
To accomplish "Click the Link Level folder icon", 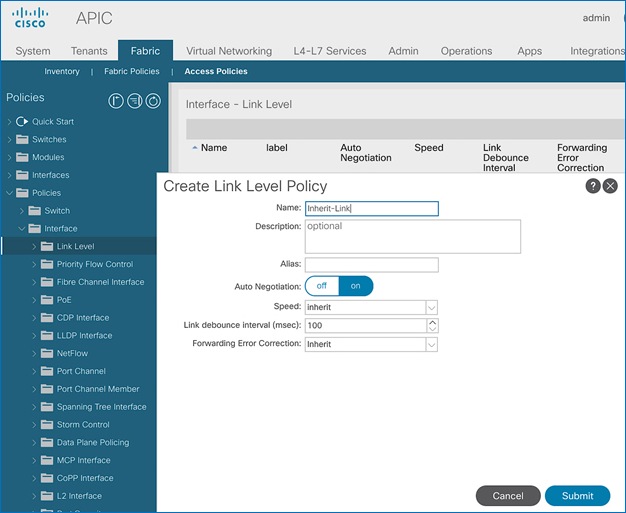I will (x=47, y=246).
